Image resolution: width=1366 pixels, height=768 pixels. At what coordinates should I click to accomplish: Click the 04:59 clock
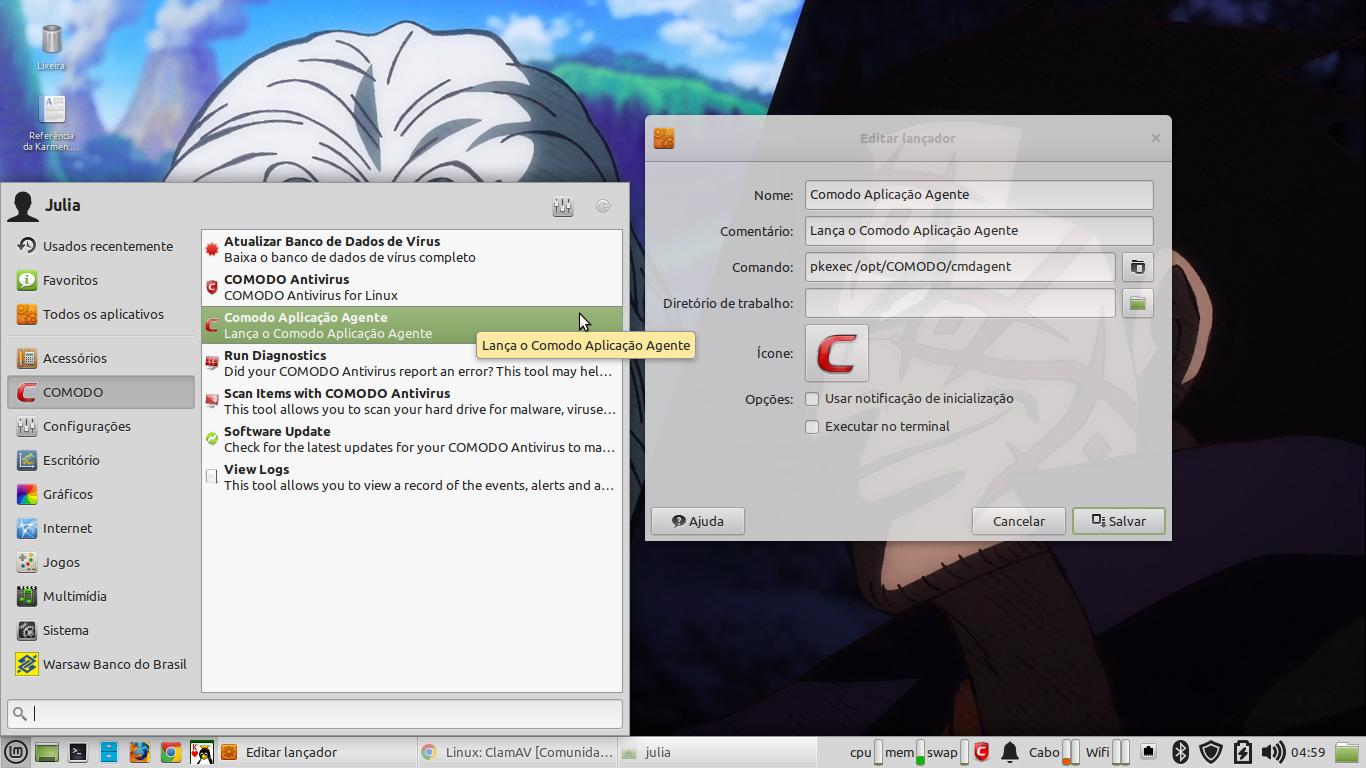pyautogui.click(x=1308, y=752)
